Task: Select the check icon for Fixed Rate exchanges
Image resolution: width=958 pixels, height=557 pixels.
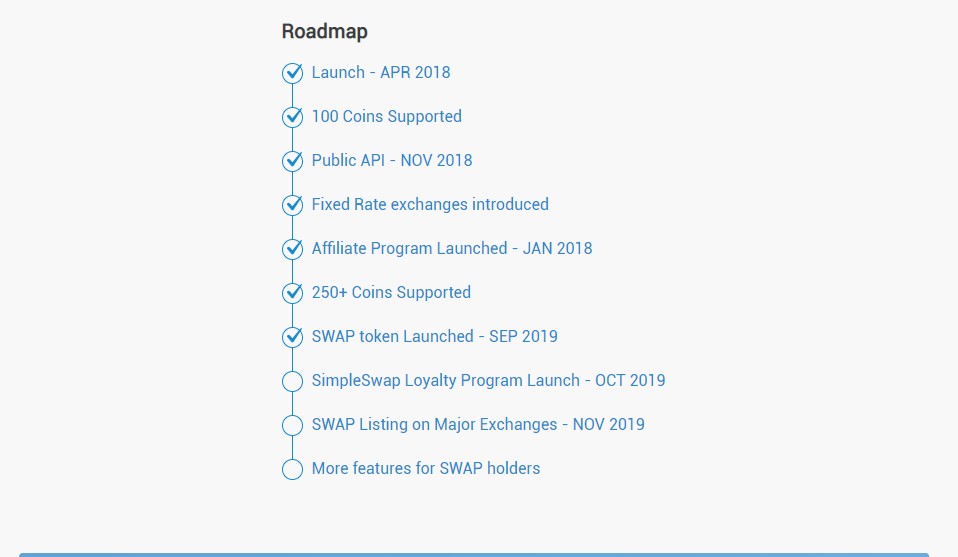Action: tap(293, 205)
